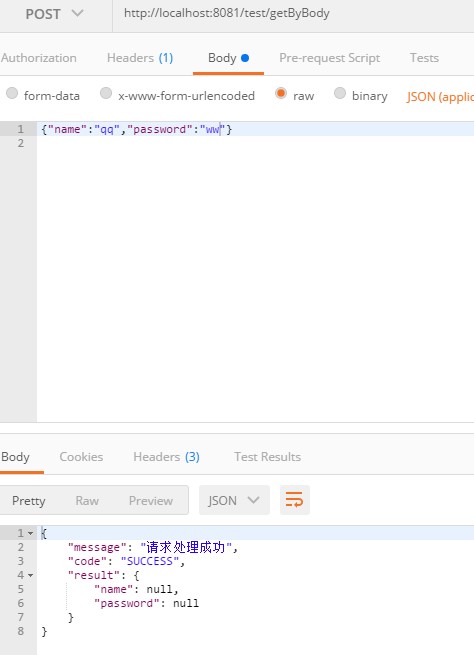
Task: Collapse the result object fold arrow at line 4
Action: click(x=30, y=576)
